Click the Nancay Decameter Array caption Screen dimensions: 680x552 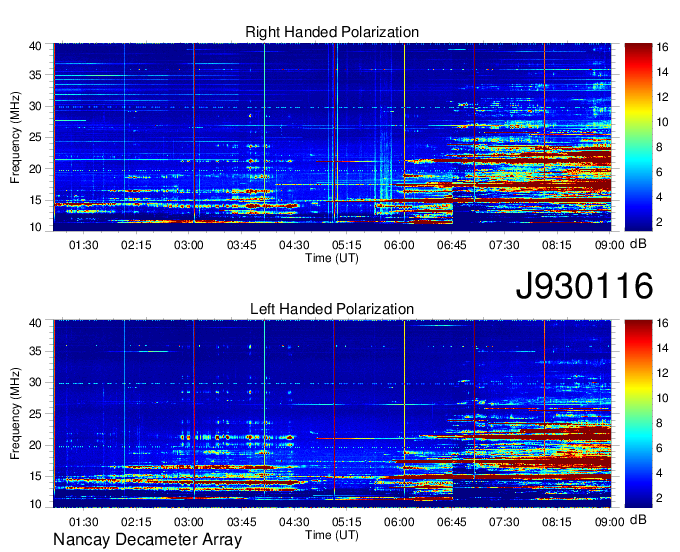pos(147,539)
